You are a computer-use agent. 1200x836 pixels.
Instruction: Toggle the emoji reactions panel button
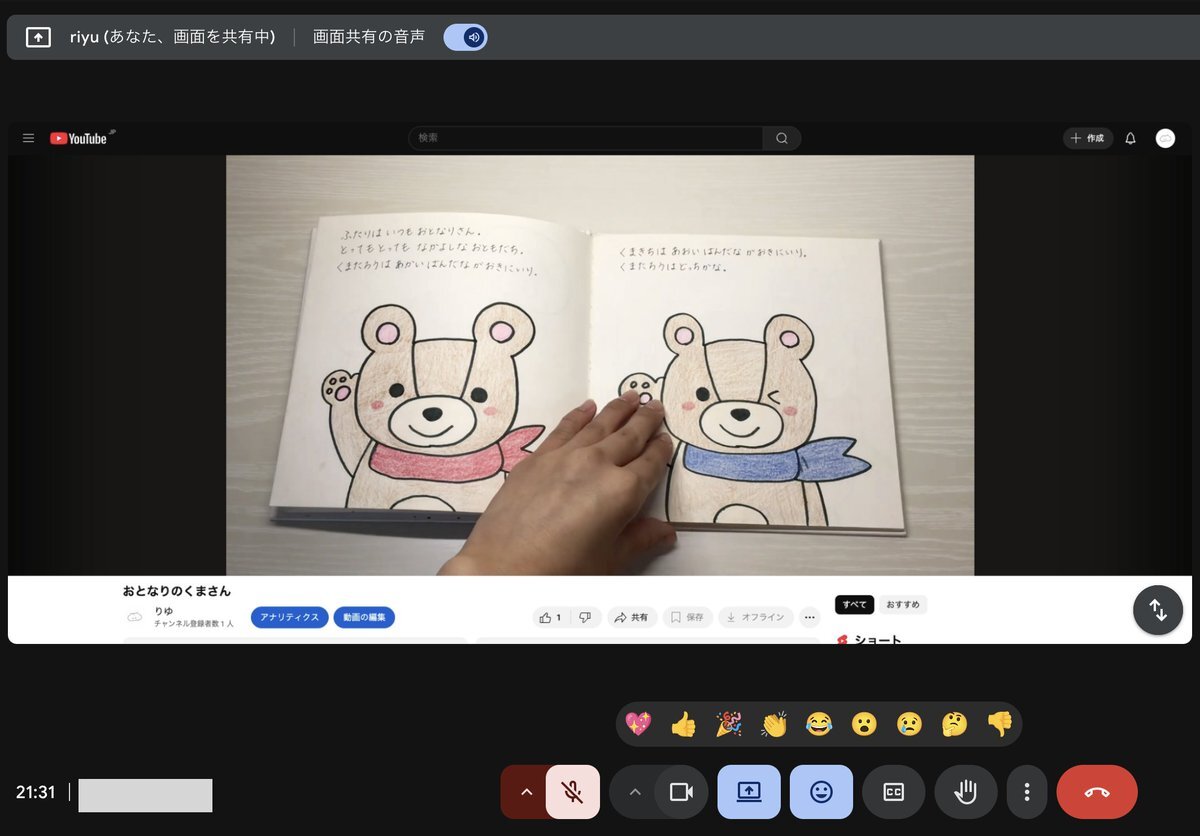pos(821,792)
